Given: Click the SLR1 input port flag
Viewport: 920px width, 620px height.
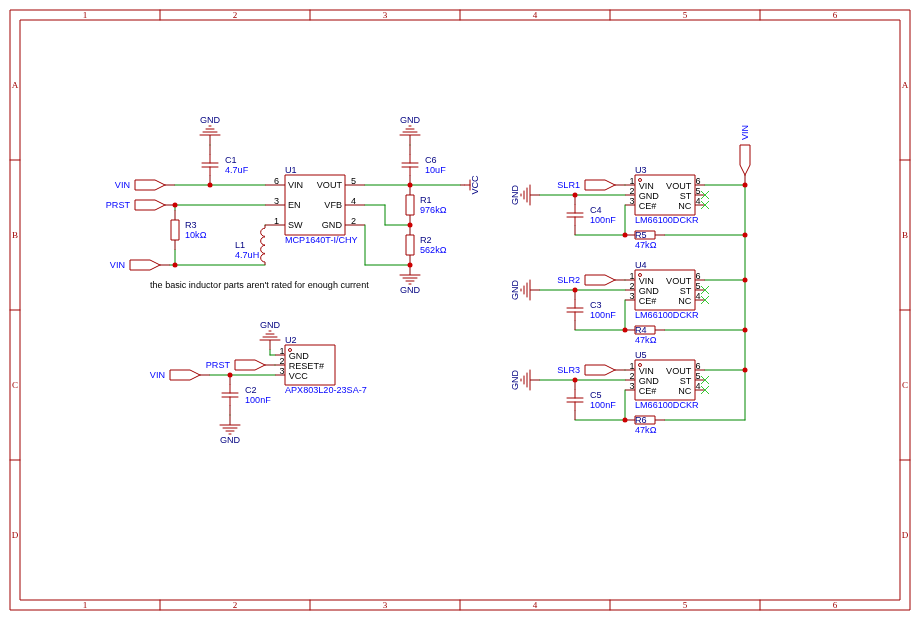Looking at the screenshot, I should (x=599, y=185).
